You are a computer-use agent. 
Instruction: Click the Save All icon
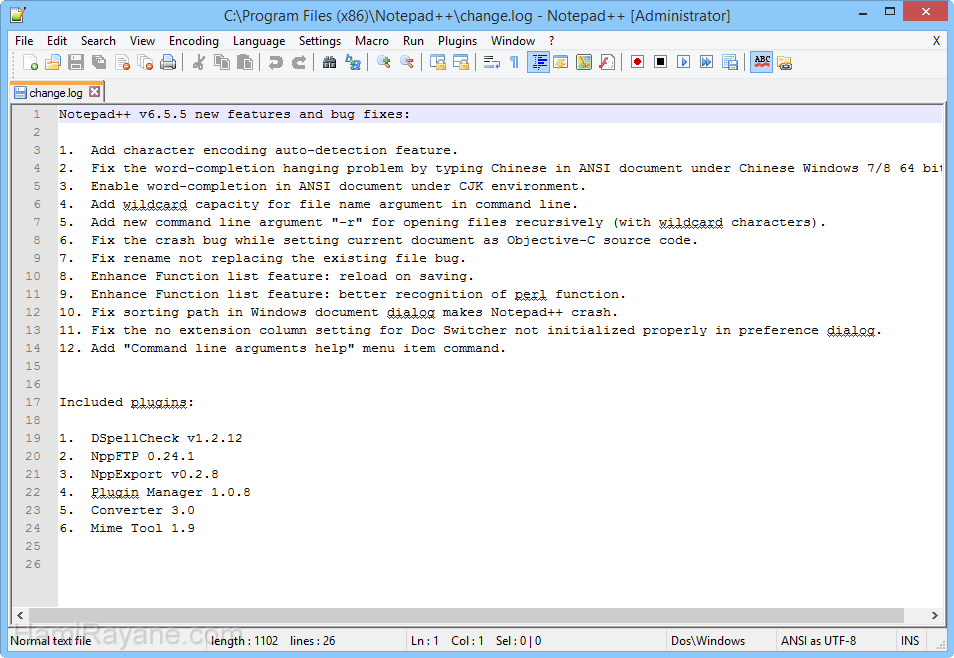pos(99,62)
